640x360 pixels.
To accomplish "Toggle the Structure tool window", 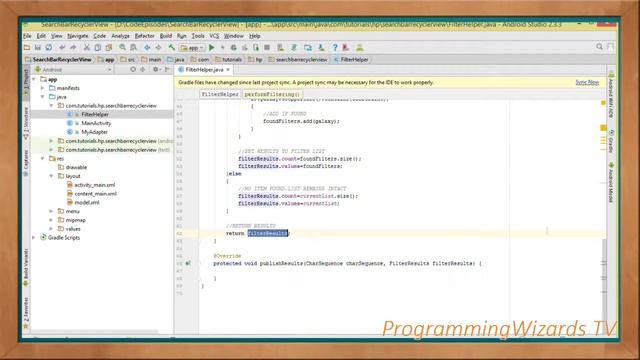I will 26,122.
